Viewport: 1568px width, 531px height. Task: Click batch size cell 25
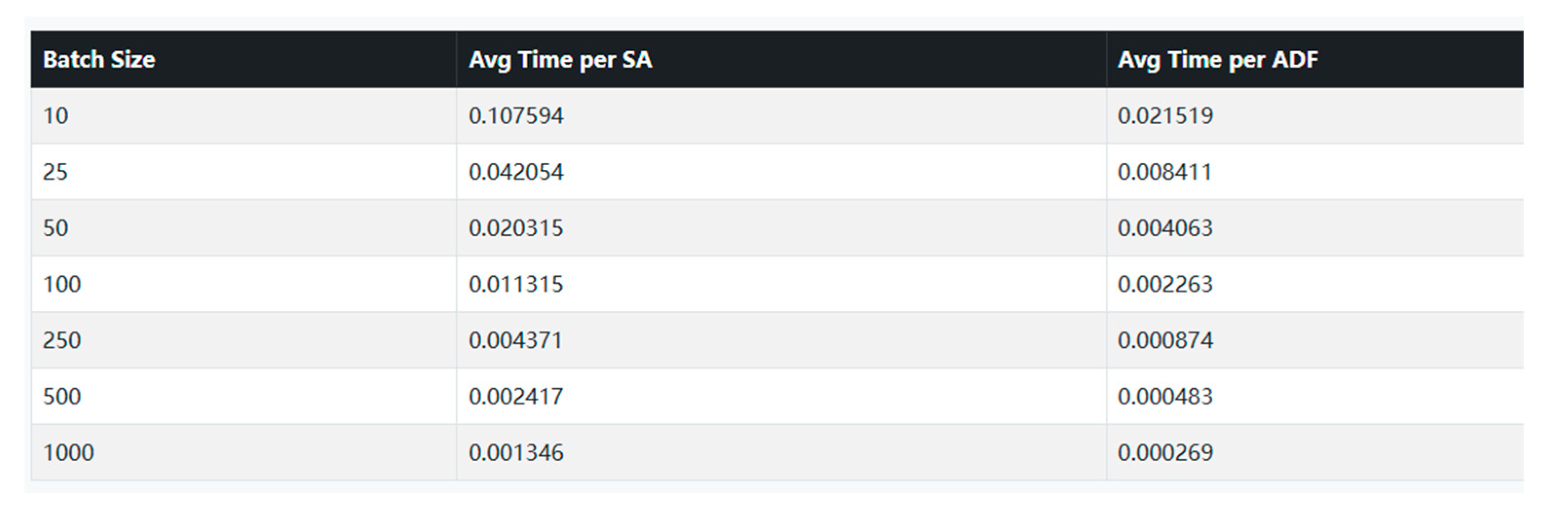56,172
